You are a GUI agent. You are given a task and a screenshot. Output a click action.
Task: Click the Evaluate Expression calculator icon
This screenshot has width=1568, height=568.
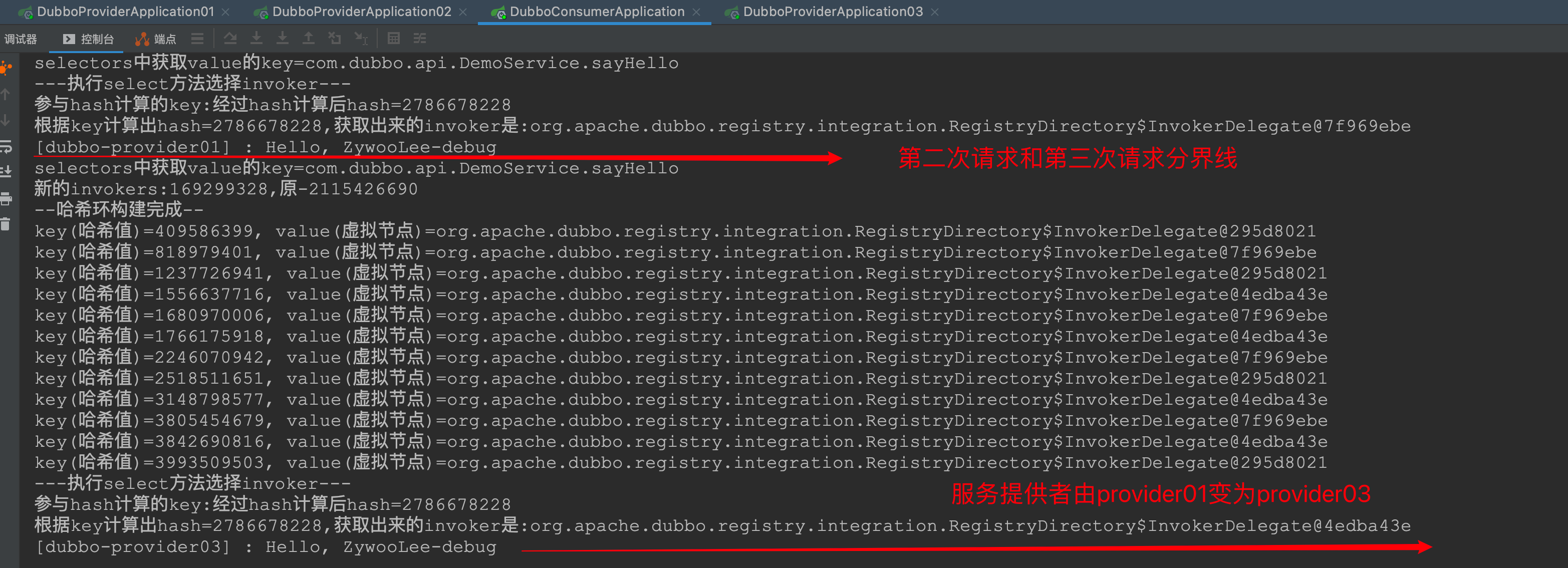pyautogui.click(x=394, y=39)
